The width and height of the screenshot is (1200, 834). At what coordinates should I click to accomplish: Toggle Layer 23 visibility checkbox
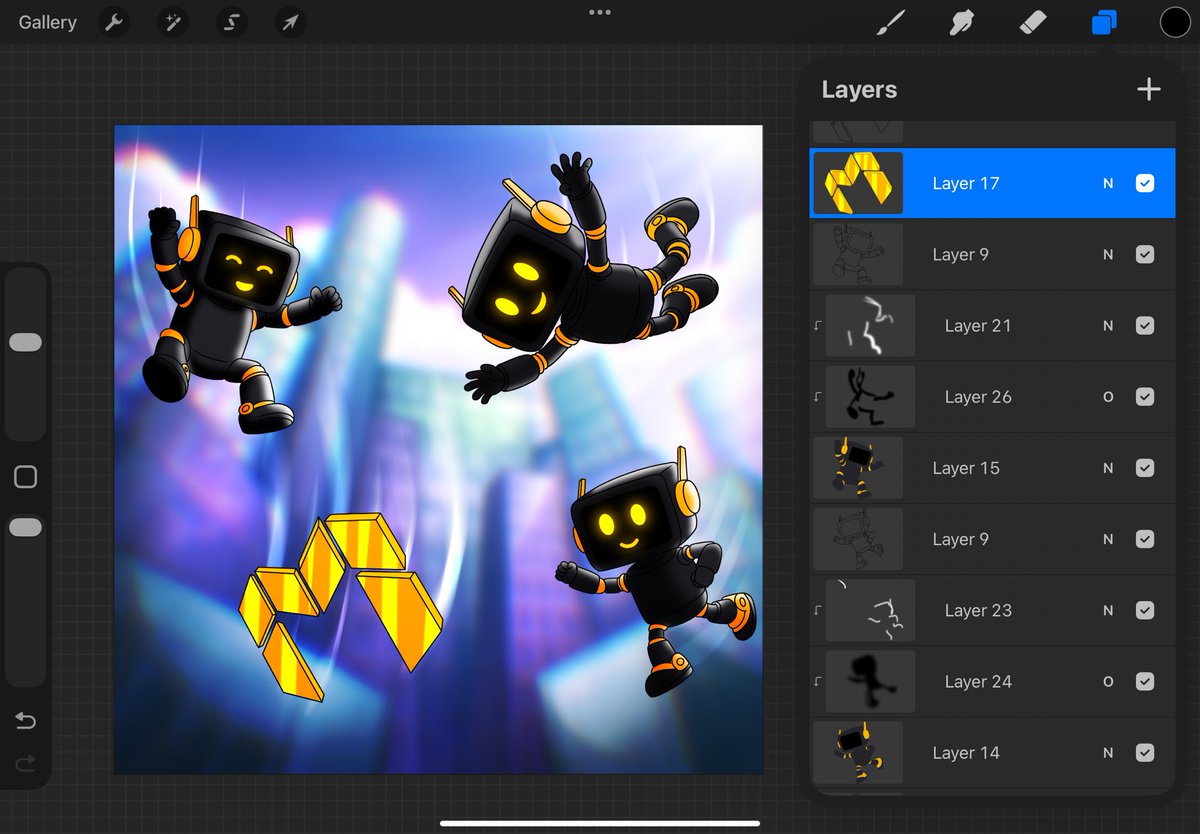pos(1145,610)
